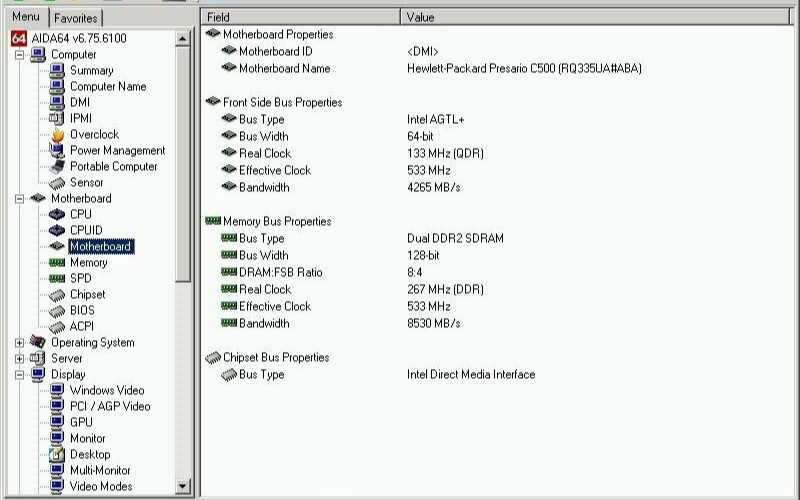Click the Intel Direct Media Interface value
800x500 pixels.
point(471,374)
